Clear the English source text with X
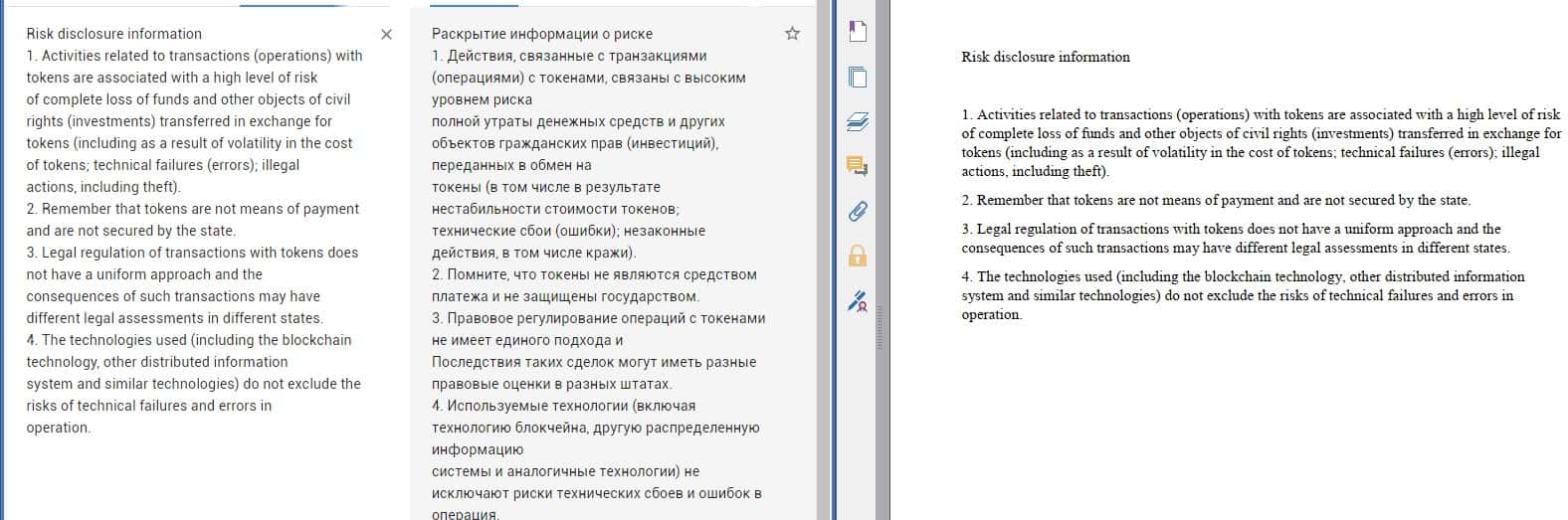 pos(386,35)
